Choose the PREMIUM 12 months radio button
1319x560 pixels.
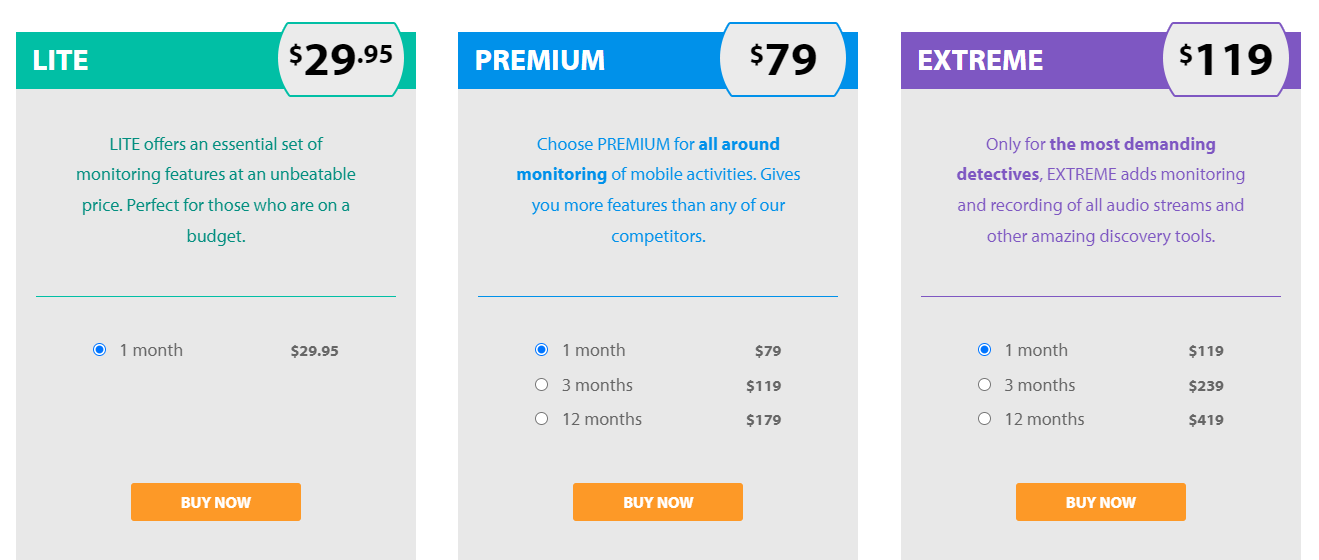tap(542, 418)
